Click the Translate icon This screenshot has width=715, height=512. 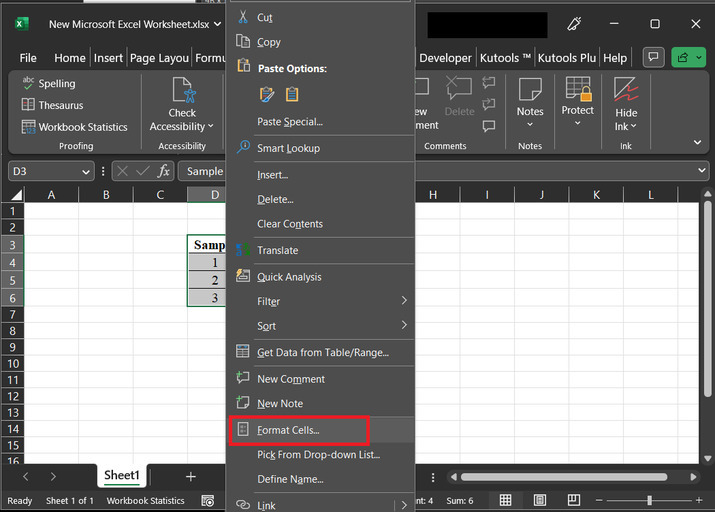pyautogui.click(x=243, y=250)
